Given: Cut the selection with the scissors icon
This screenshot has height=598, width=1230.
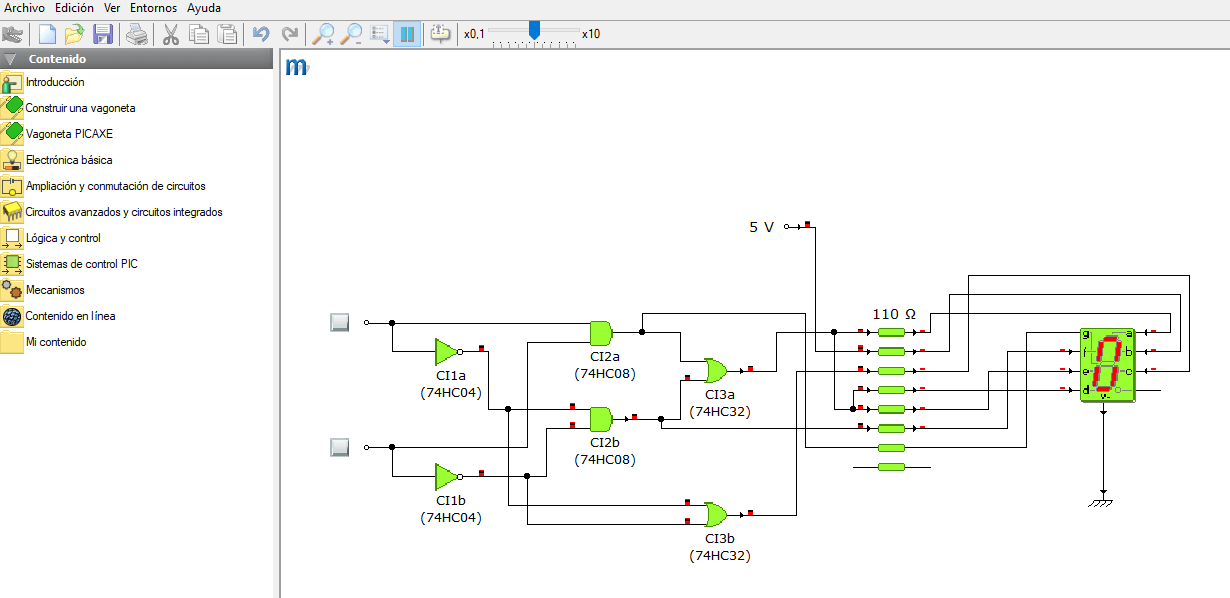Looking at the screenshot, I should coord(170,34).
